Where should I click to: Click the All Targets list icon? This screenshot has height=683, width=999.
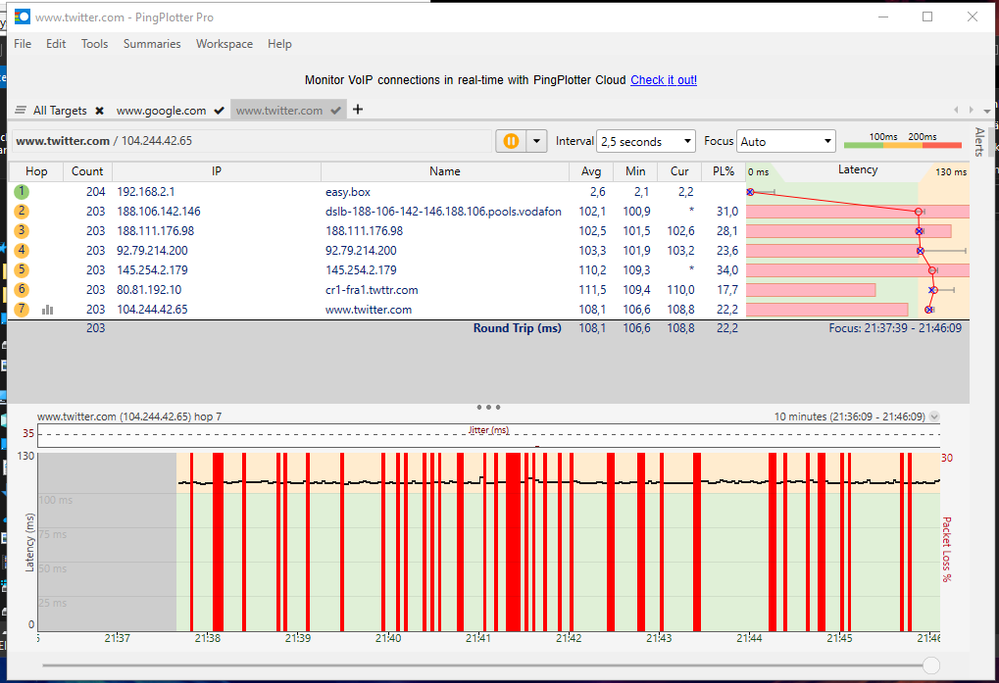tap(20, 110)
